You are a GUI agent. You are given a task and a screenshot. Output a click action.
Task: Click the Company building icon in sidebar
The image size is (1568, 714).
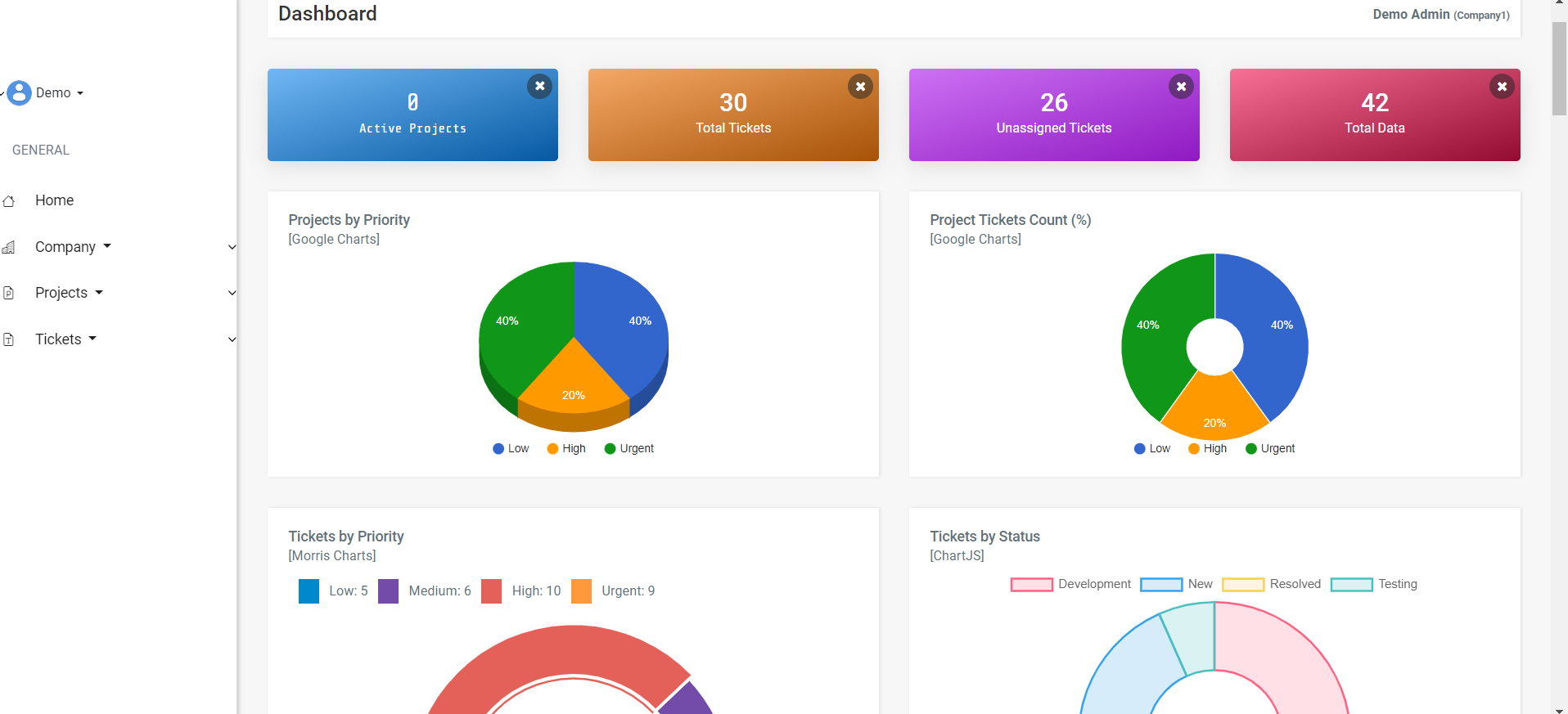tap(9, 247)
